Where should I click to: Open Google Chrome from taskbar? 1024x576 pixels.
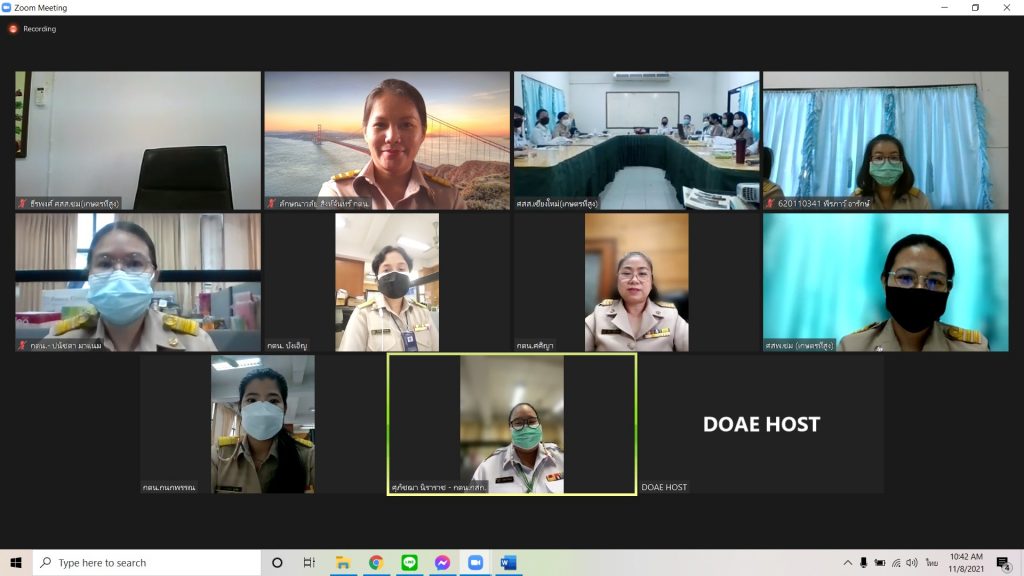click(376, 563)
